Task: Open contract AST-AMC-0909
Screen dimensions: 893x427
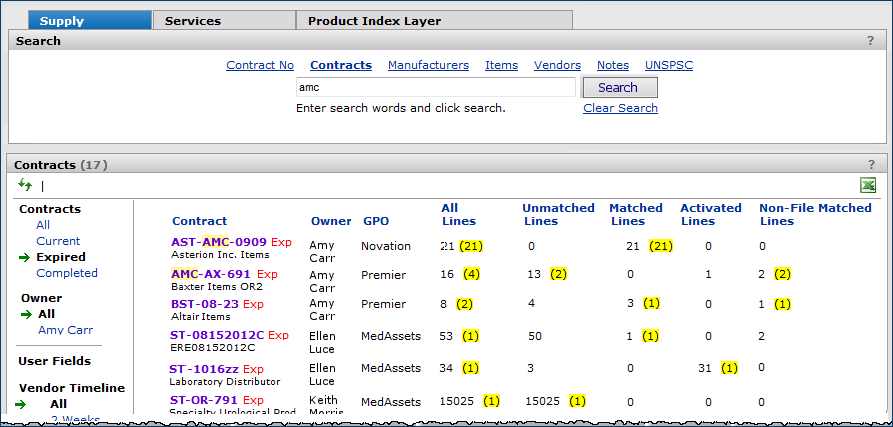Action: pyautogui.click(x=219, y=242)
